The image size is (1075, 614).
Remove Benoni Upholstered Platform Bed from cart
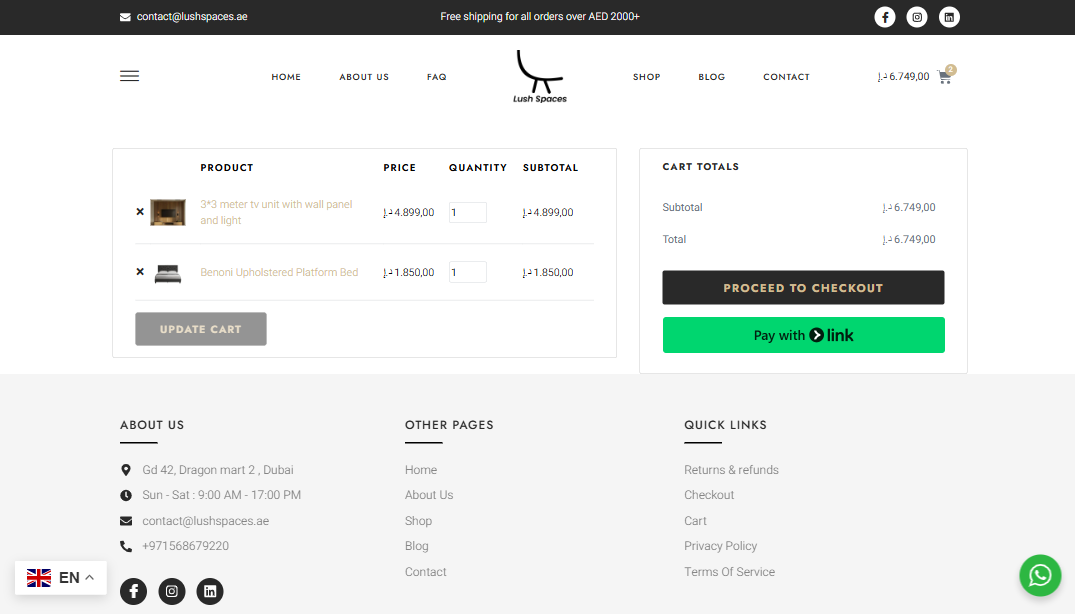pyautogui.click(x=140, y=272)
